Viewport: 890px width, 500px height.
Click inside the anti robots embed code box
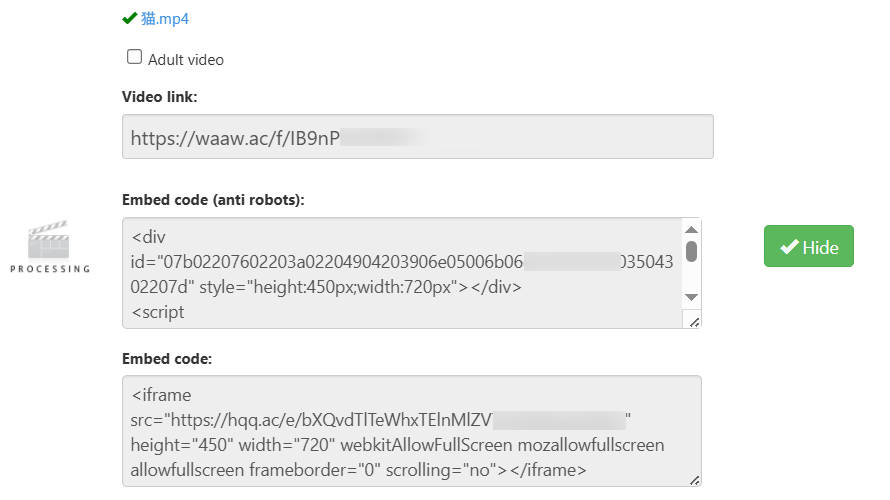[x=400, y=273]
